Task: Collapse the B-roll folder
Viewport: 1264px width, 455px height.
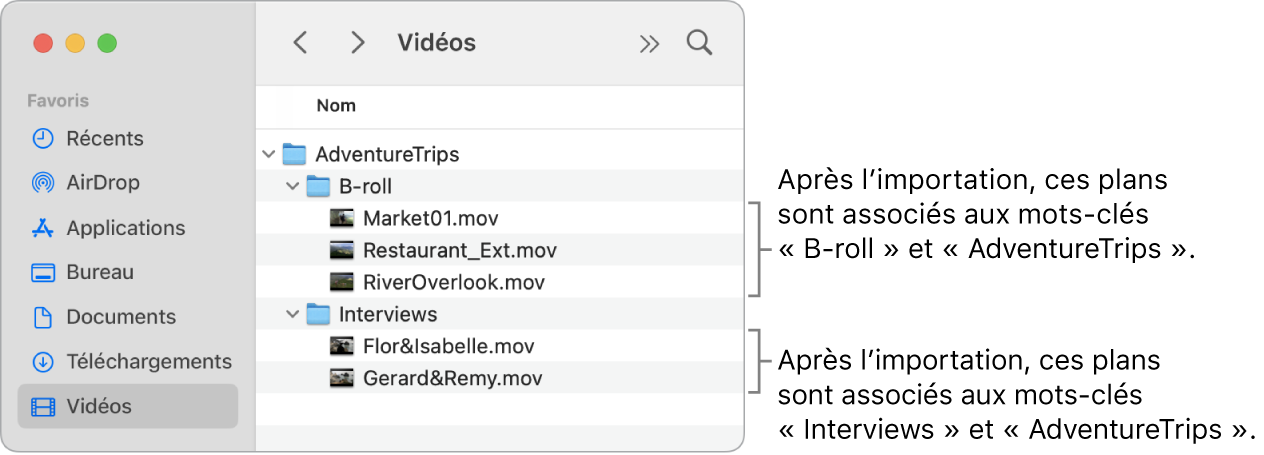Action: 292,186
